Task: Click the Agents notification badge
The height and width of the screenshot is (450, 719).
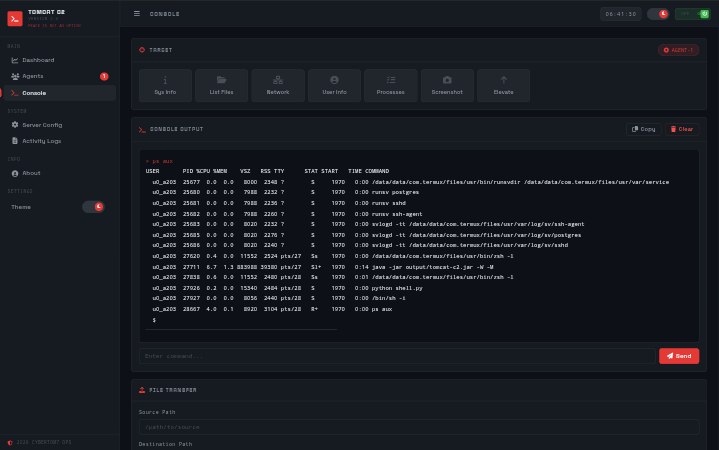Action: 104,76
